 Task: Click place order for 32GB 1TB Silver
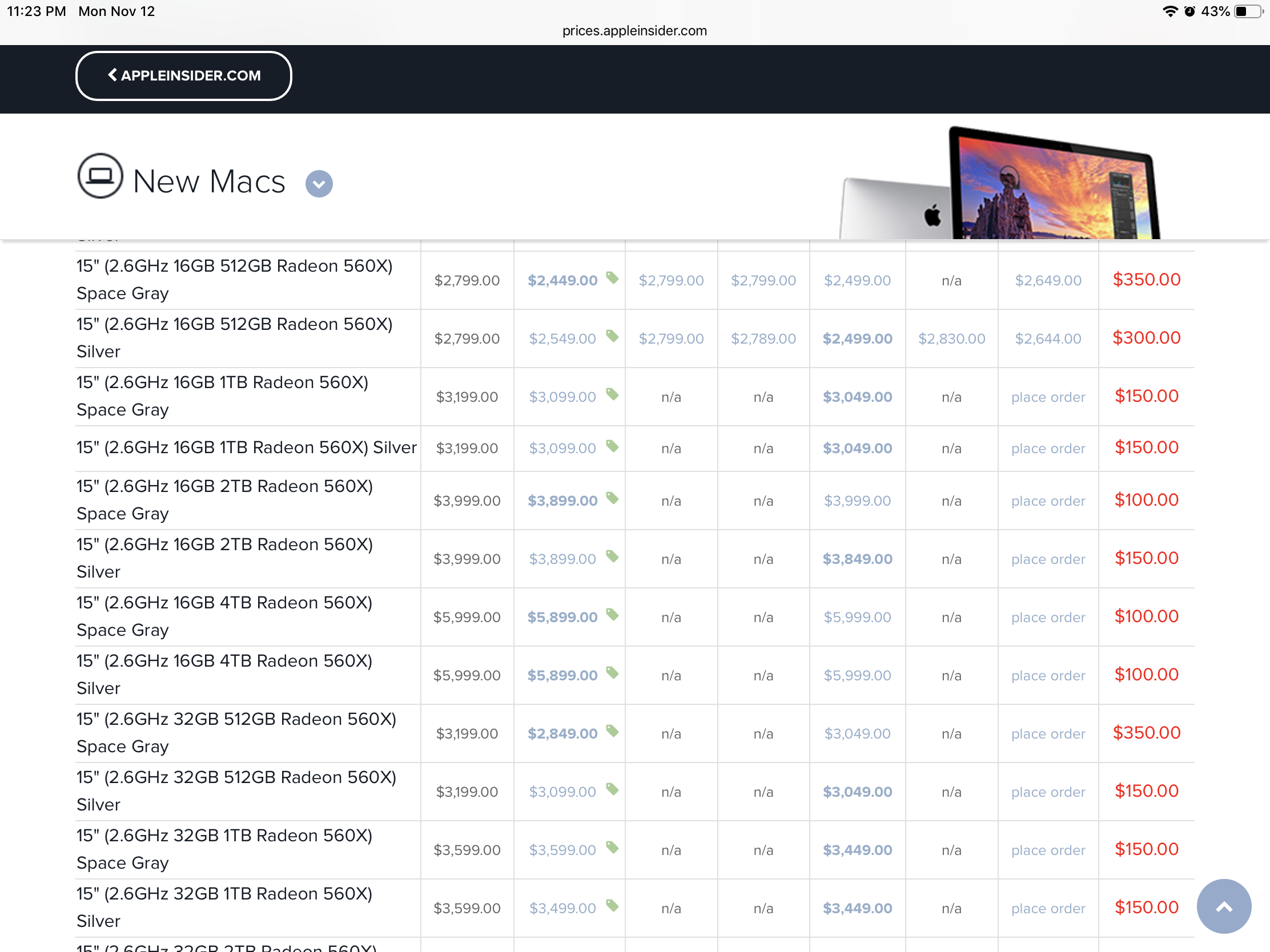(1048, 909)
